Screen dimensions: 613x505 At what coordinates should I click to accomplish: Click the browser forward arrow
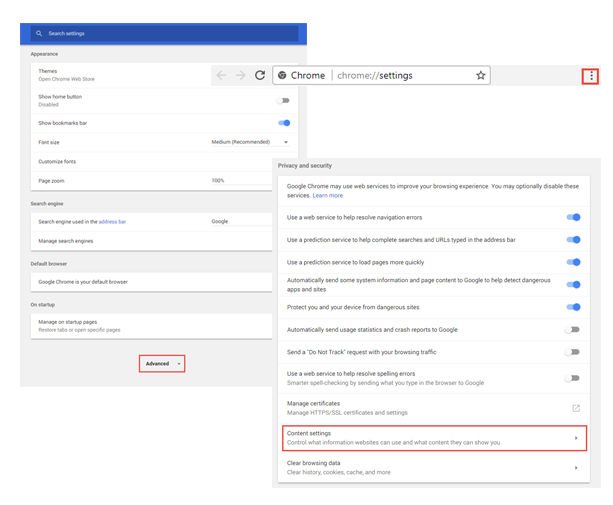[241, 75]
